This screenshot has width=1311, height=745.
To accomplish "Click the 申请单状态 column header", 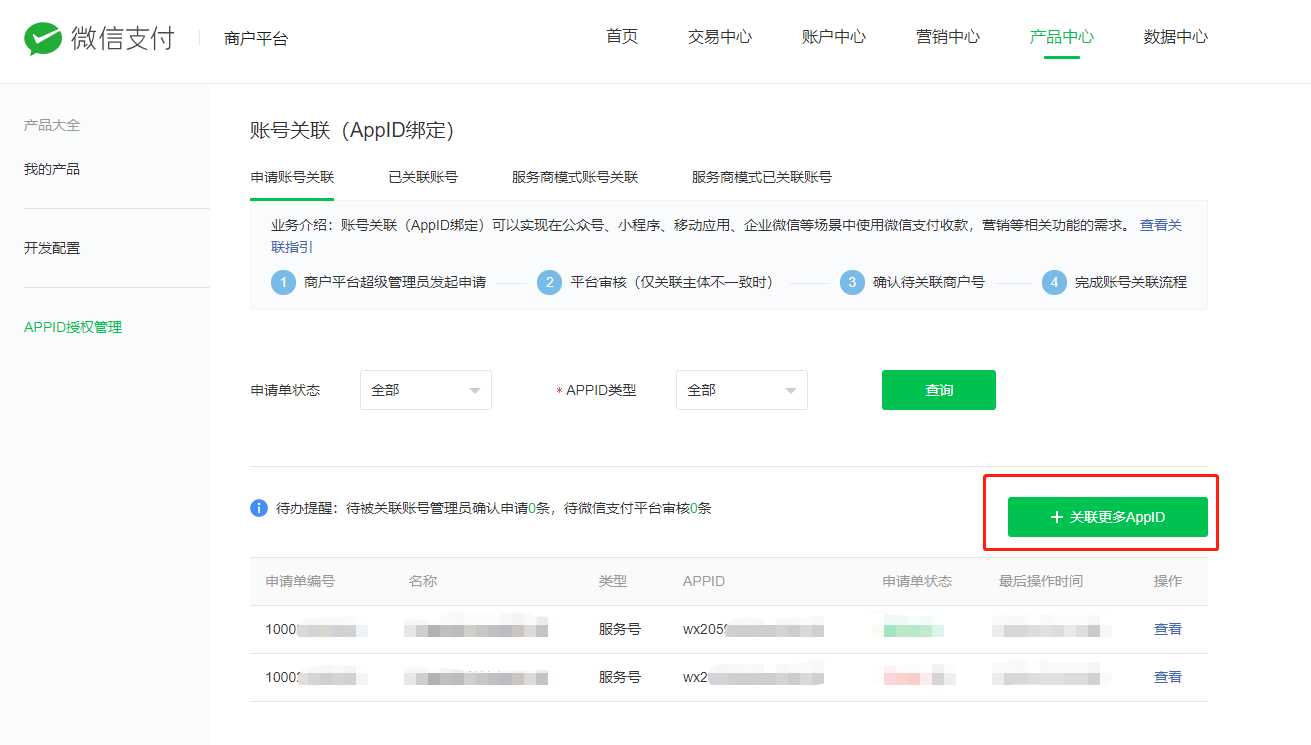I will pyautogui.click(x=917, y=581).
